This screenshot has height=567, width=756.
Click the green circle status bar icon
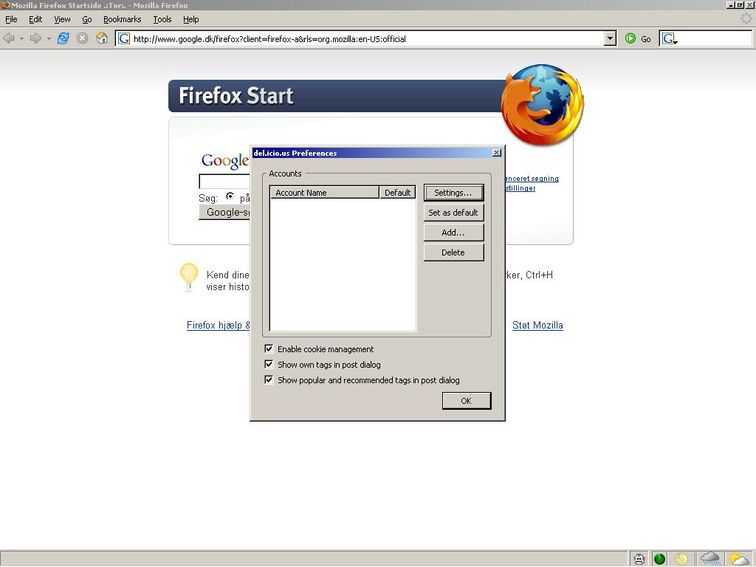pyautogui.click(x=659, y=559)
